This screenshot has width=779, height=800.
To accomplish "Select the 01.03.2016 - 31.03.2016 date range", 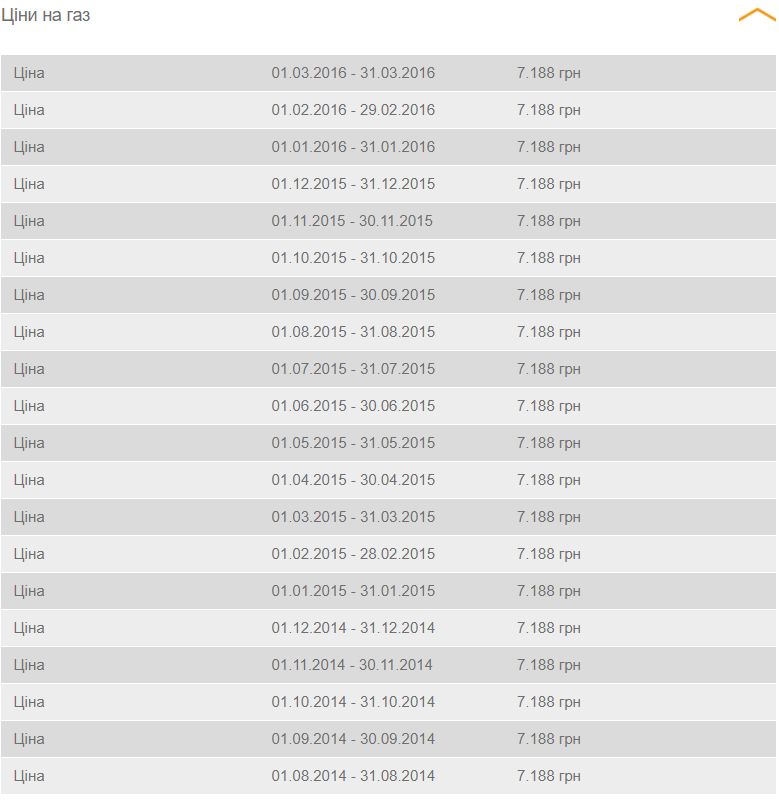I will point(353,73).
